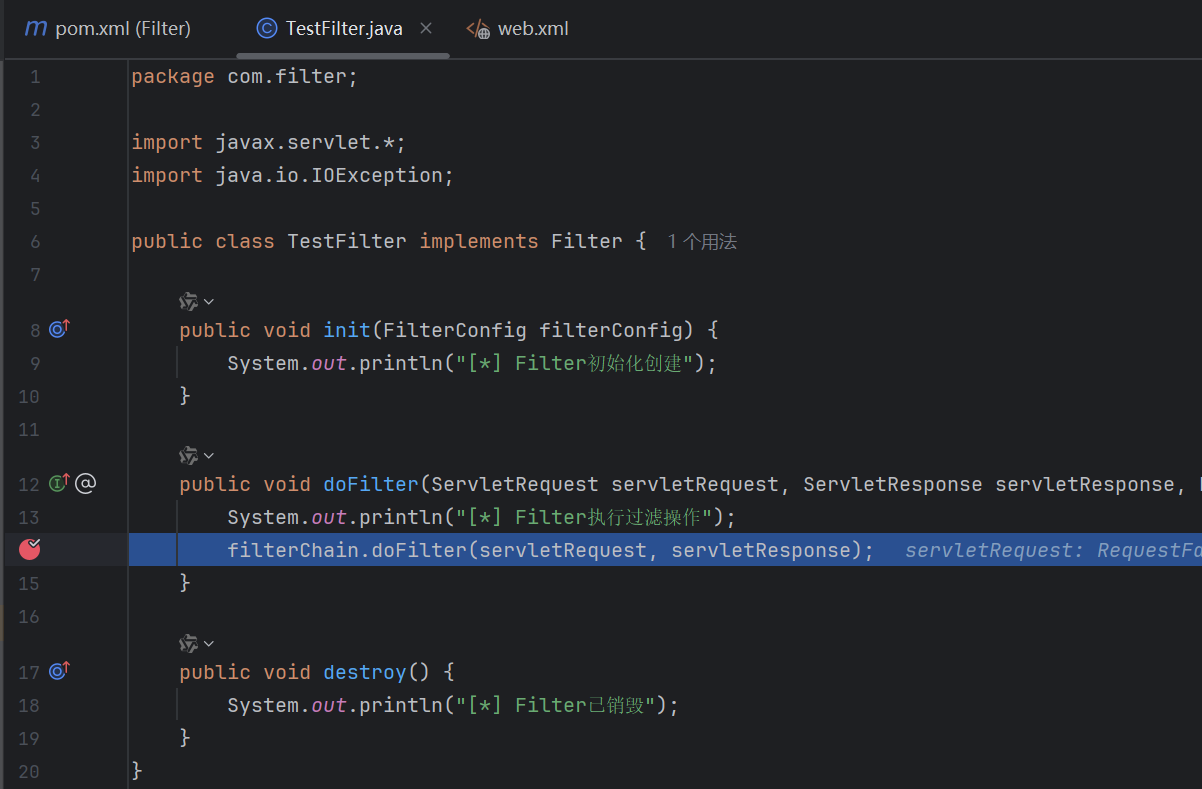Screen dimensions: 1202x789
Task: Click the Maven icon on pom.xml tab
Action: coord(36,28)
